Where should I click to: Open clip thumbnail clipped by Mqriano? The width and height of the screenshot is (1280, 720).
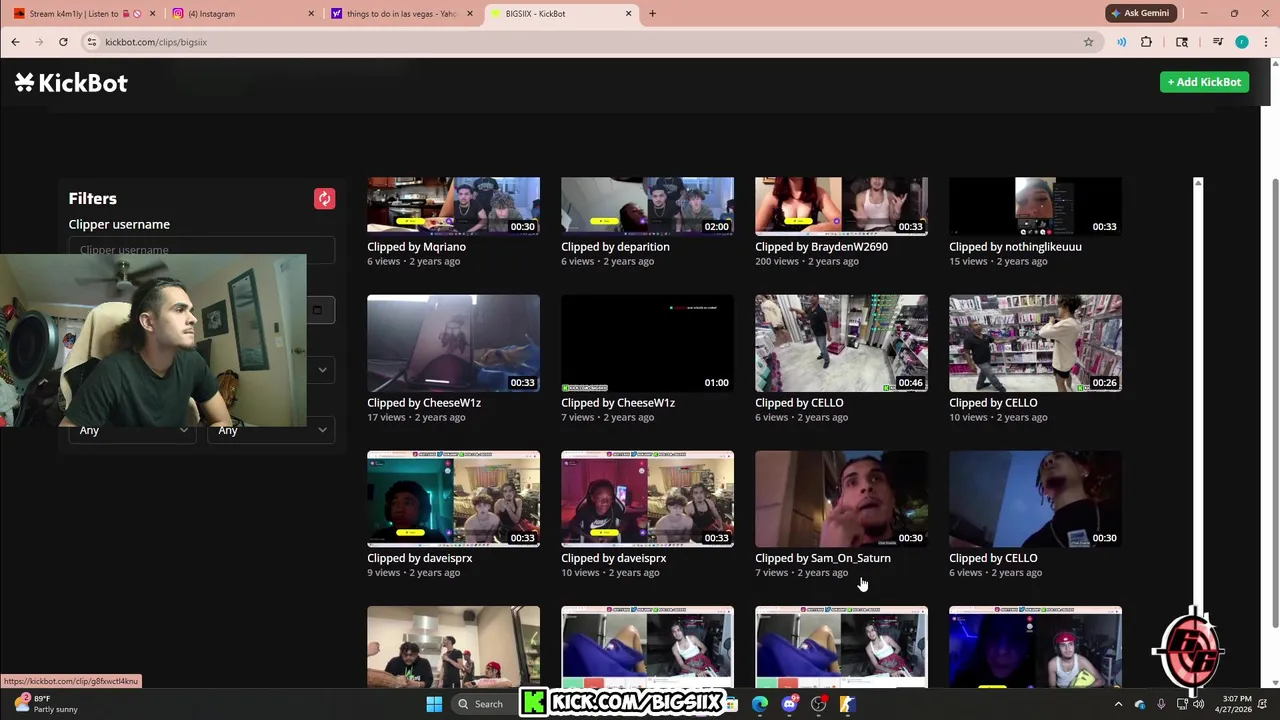coord(453,206)
